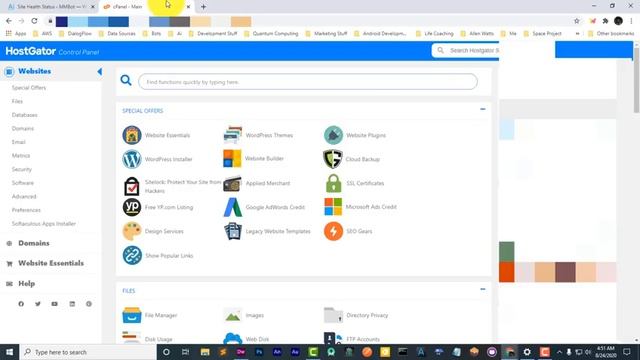The width and height of the screenshot is (640, 360).
Task: Launch the WordPress Installer icon
Action: tap(132, 159)
